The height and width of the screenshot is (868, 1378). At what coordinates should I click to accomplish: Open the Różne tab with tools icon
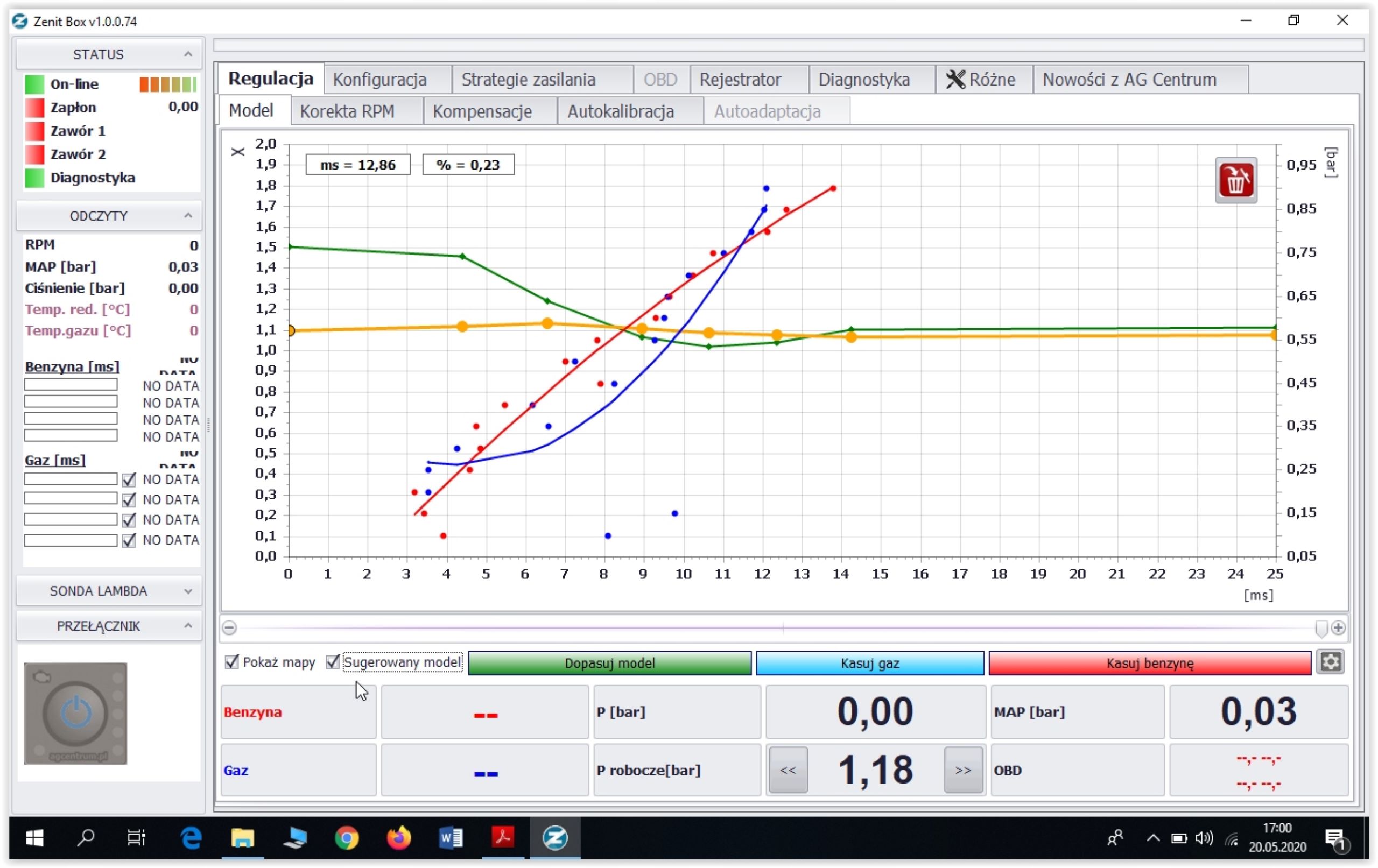click(982, 80)
